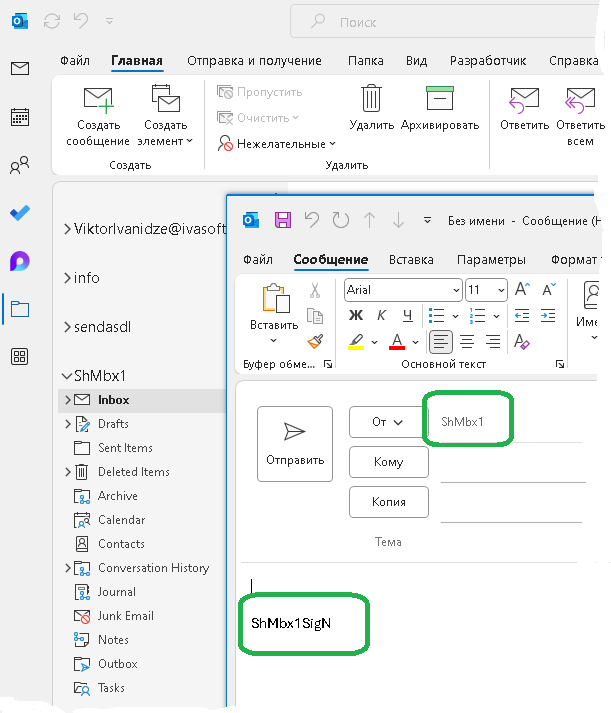
Task: Expand the sendasdl mailbox
Action: pos(67,326)
